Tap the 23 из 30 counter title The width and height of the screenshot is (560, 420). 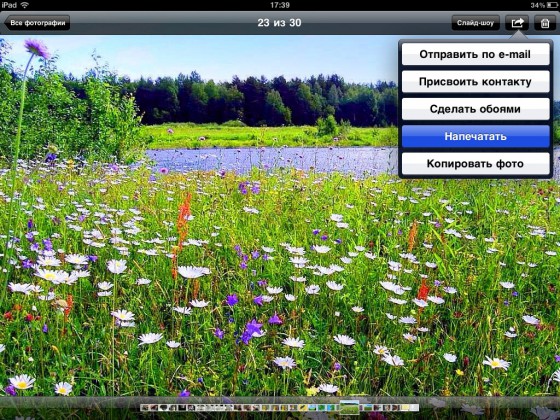point(279,23)
